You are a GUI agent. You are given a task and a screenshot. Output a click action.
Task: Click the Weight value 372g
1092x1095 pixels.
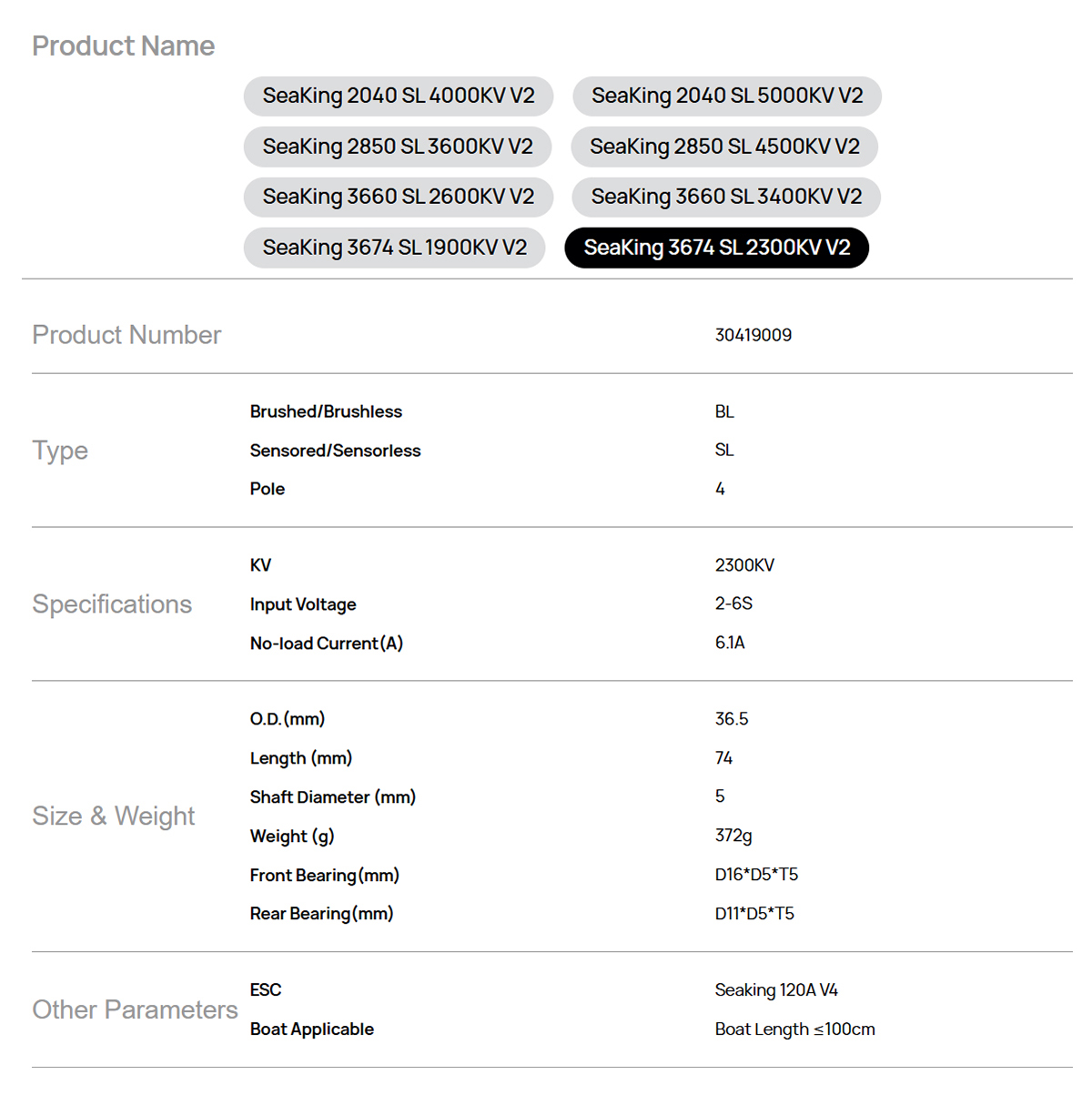pyautogui.click(x=733, y=836)
